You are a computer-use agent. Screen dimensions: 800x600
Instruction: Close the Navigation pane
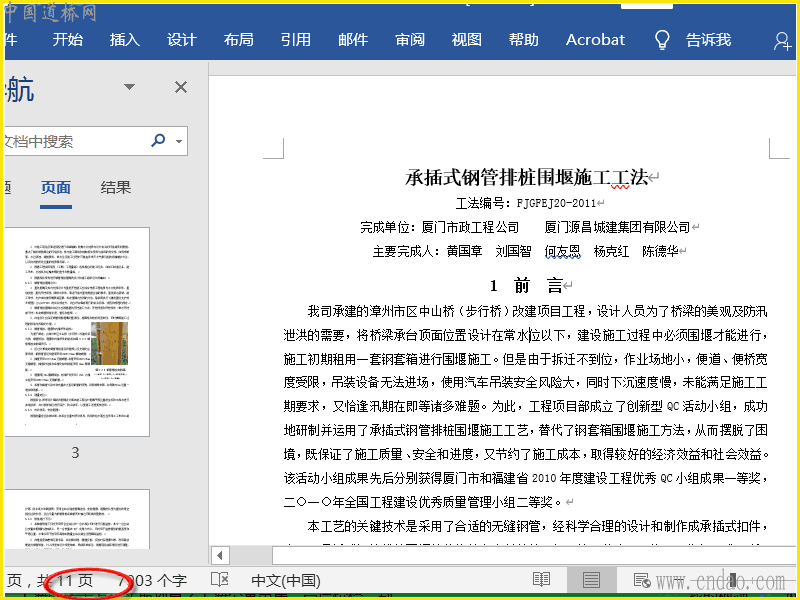[x=181, y=87]
